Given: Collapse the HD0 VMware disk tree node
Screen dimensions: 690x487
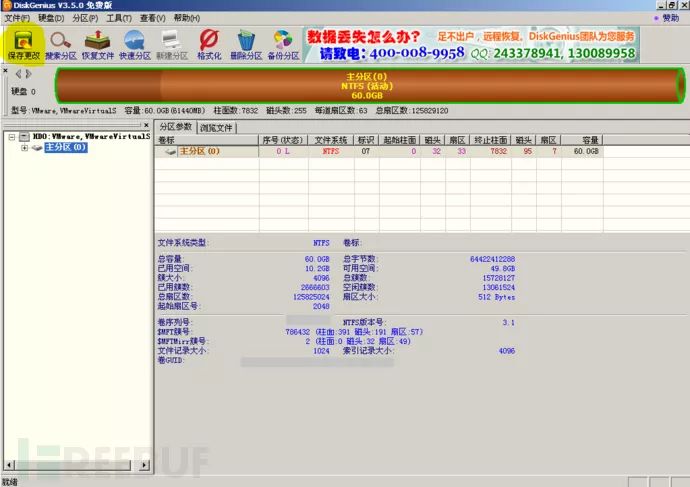Looking at the screenshot, I should [x=12, y=137].
